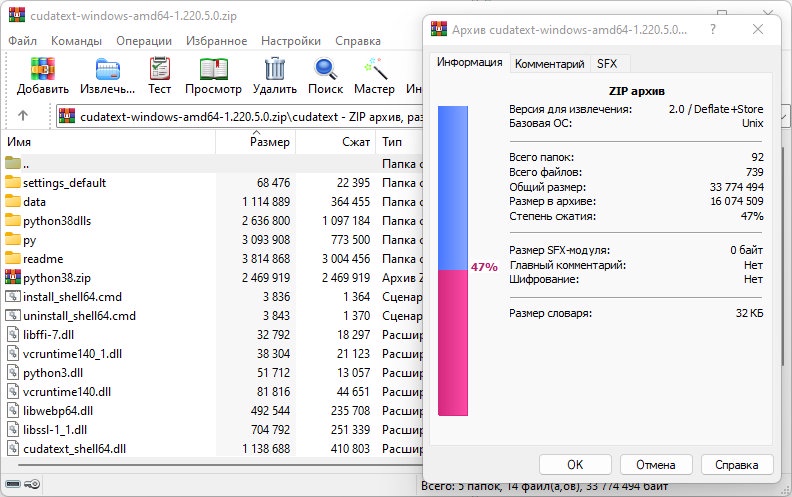This screenshot has height=497, width=792.
Task: Click the total size value 33 774 494
Action: (x=736, y=187)
